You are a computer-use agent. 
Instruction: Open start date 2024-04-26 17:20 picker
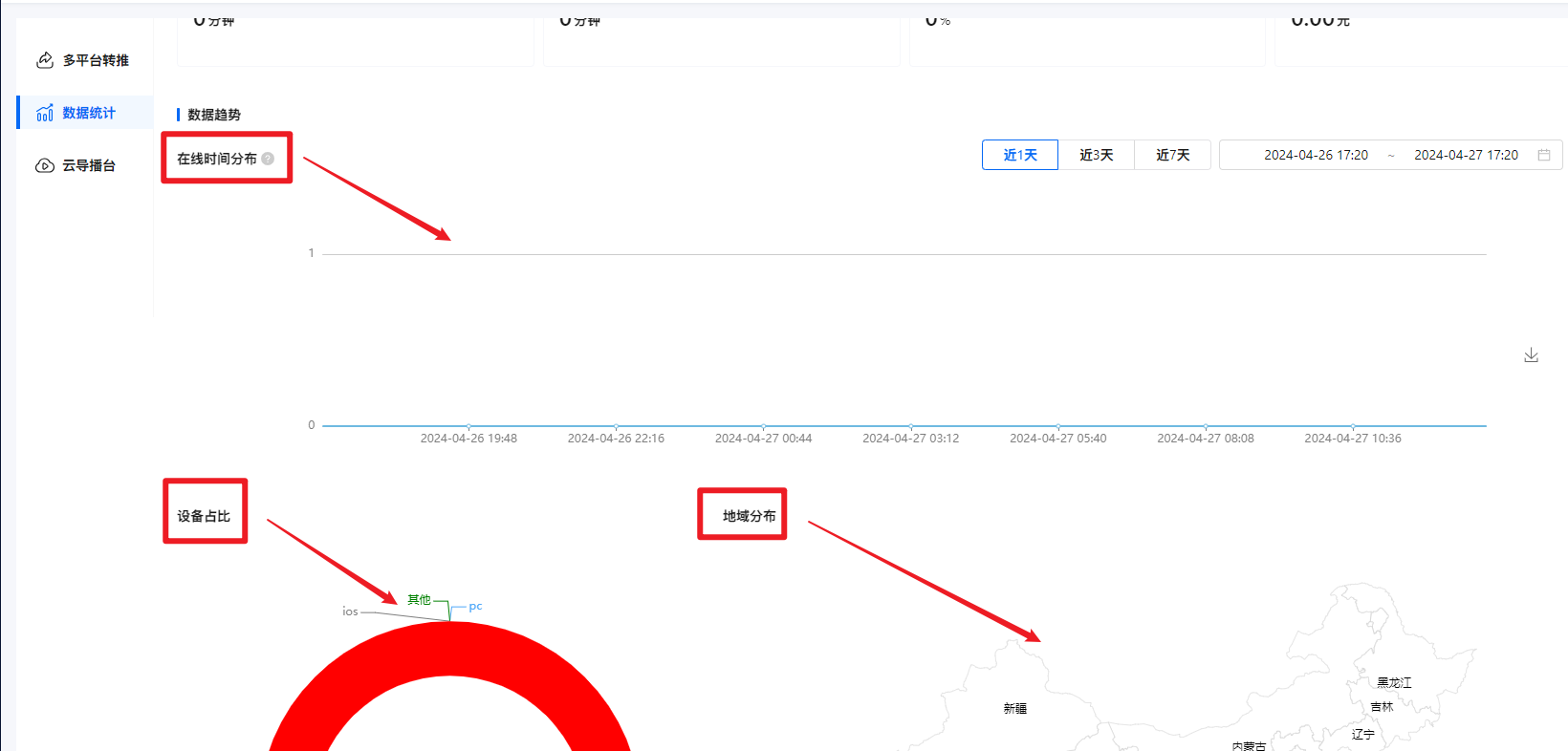(1316, 155)
